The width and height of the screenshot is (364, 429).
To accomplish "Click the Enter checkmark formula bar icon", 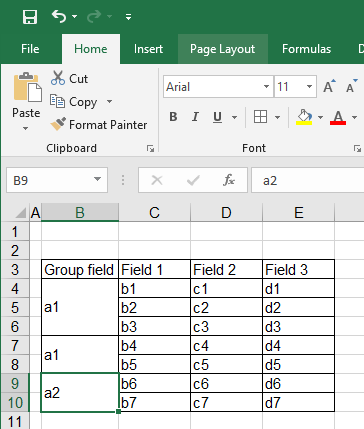I will (x=193, y=180).
